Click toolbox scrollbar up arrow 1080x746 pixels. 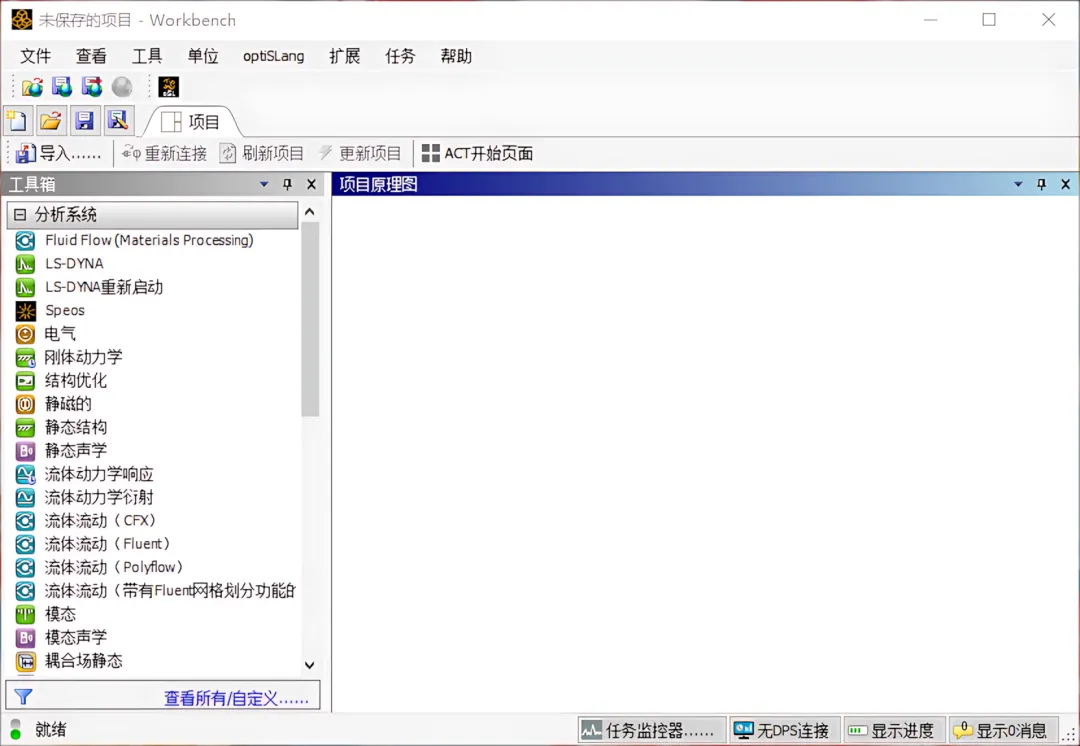pyautogui.click(x=310, y=212)
